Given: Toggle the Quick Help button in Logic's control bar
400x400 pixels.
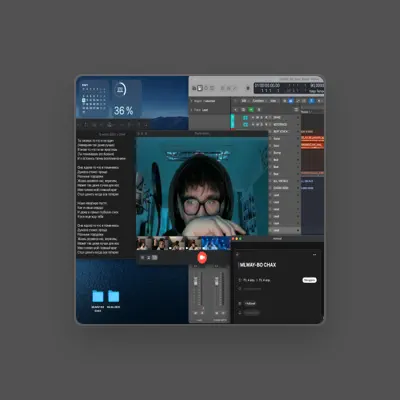Looking at the screenshot, I should tap(206, 88).
